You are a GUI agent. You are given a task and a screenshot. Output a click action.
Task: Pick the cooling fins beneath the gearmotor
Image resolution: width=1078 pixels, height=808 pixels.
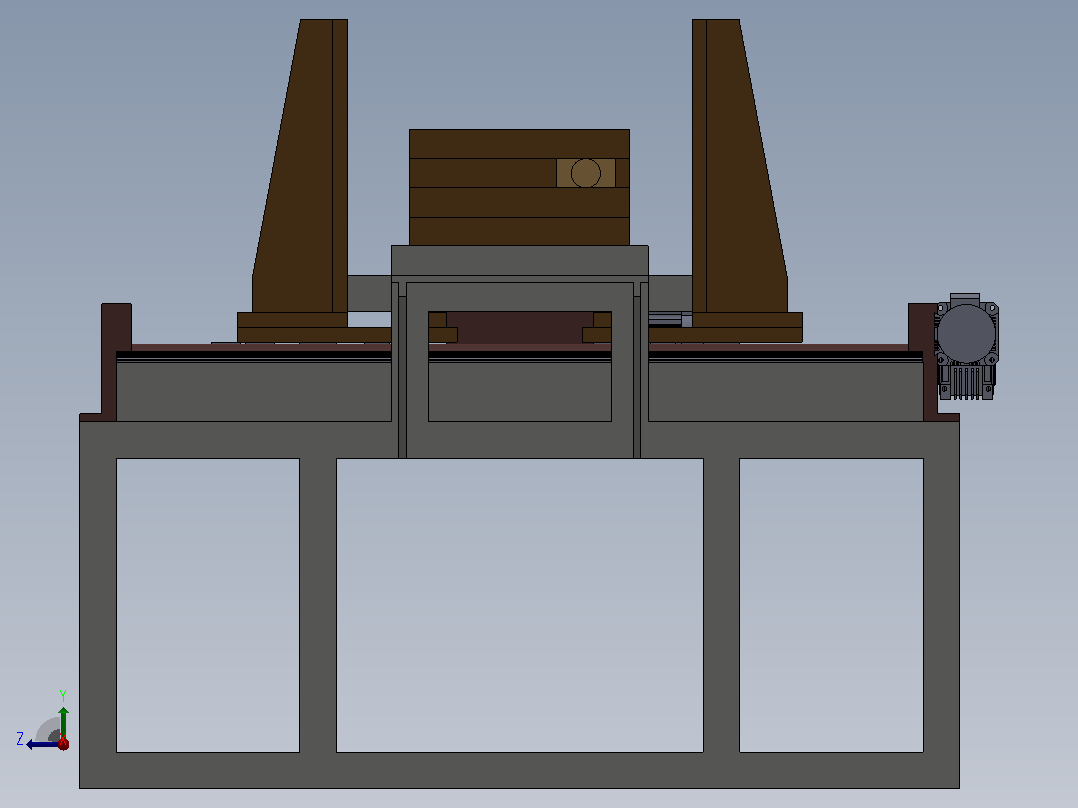click(x=967, y=382)
